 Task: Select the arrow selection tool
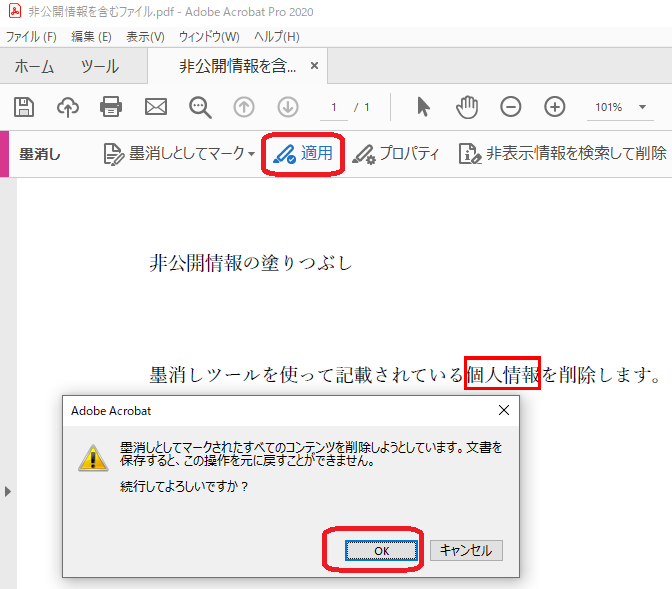(x=423, y=107)
